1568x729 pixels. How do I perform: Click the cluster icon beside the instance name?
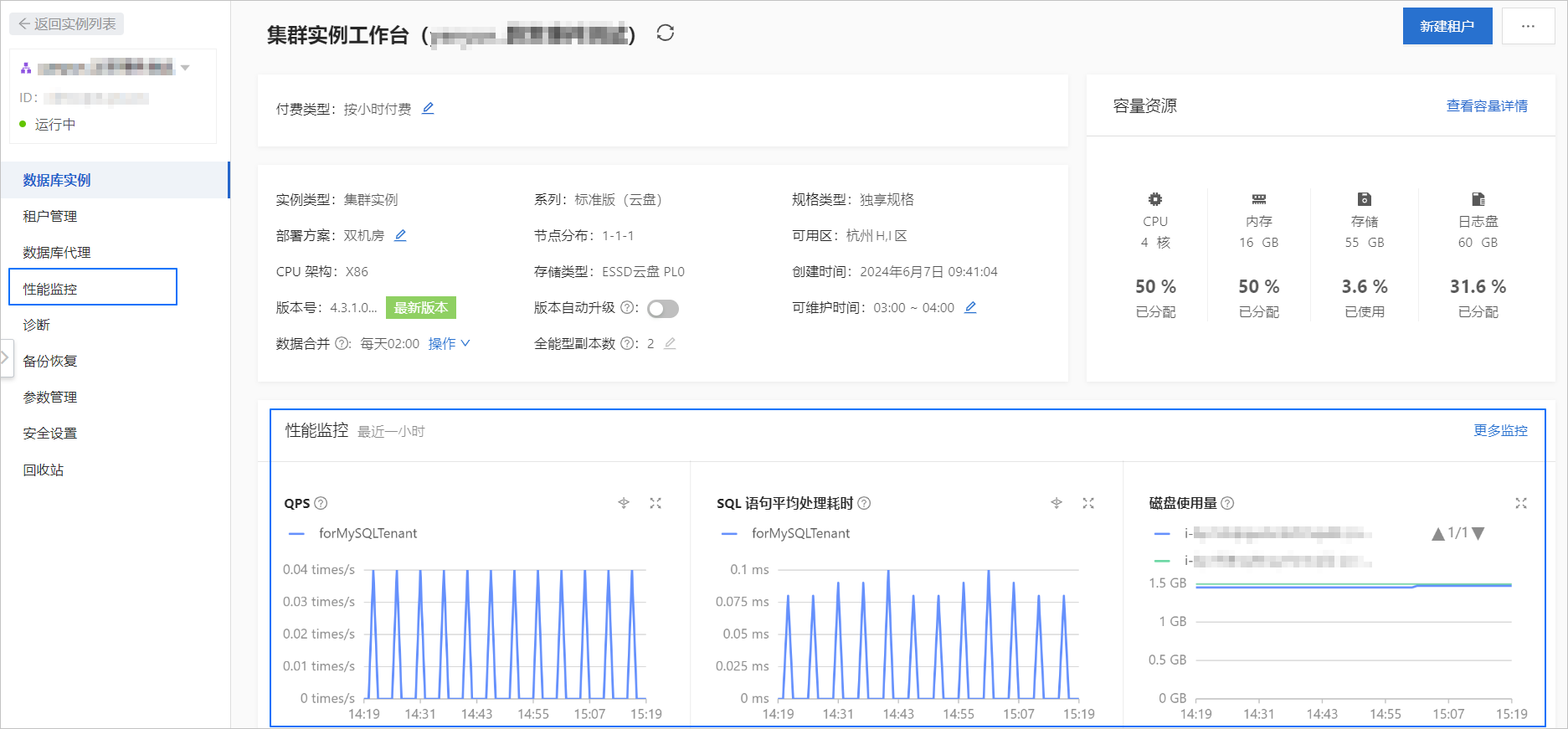coord(26,68)
